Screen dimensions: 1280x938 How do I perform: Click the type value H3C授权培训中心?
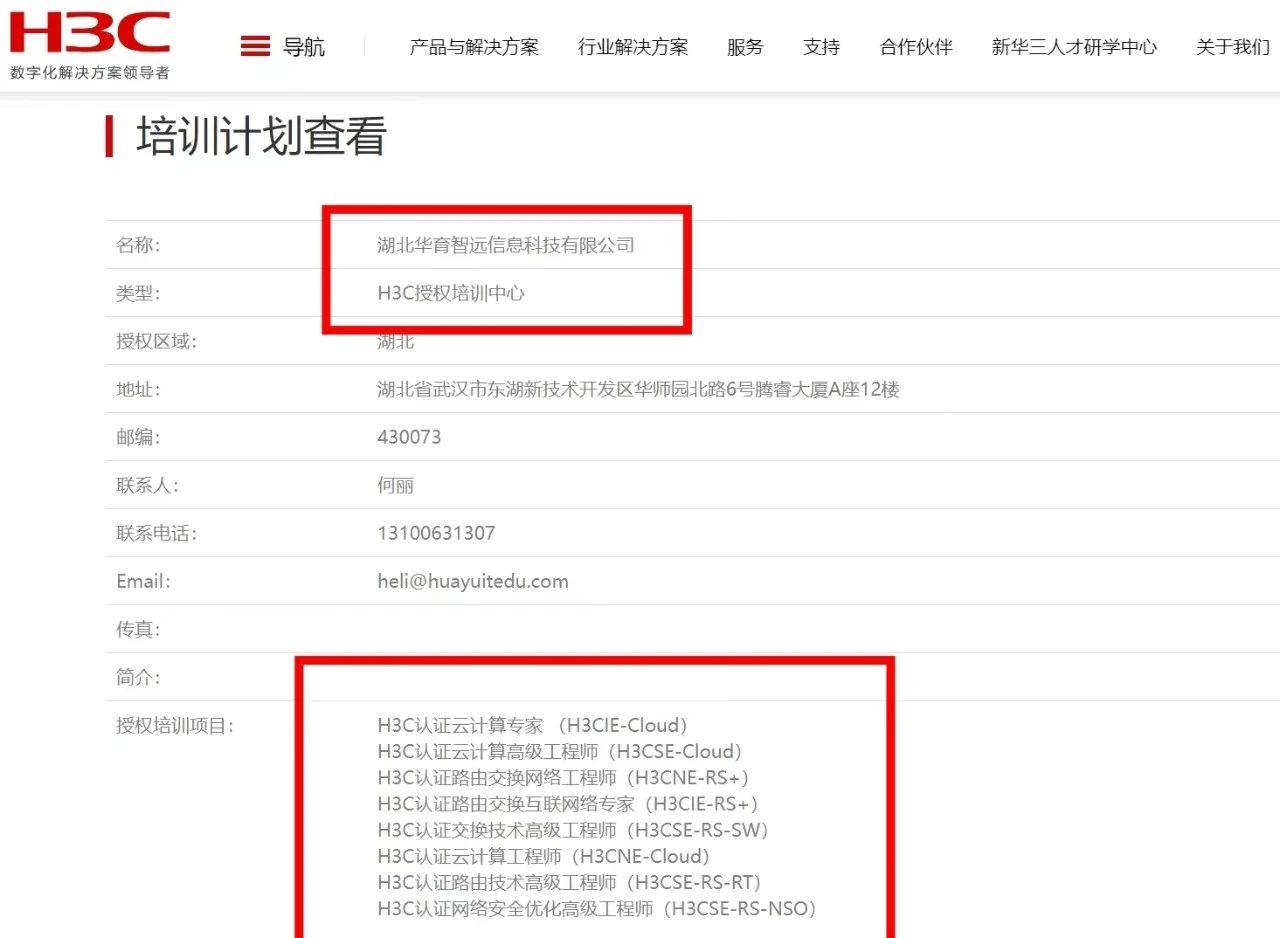pyautogui.click(x=451, y=293)
